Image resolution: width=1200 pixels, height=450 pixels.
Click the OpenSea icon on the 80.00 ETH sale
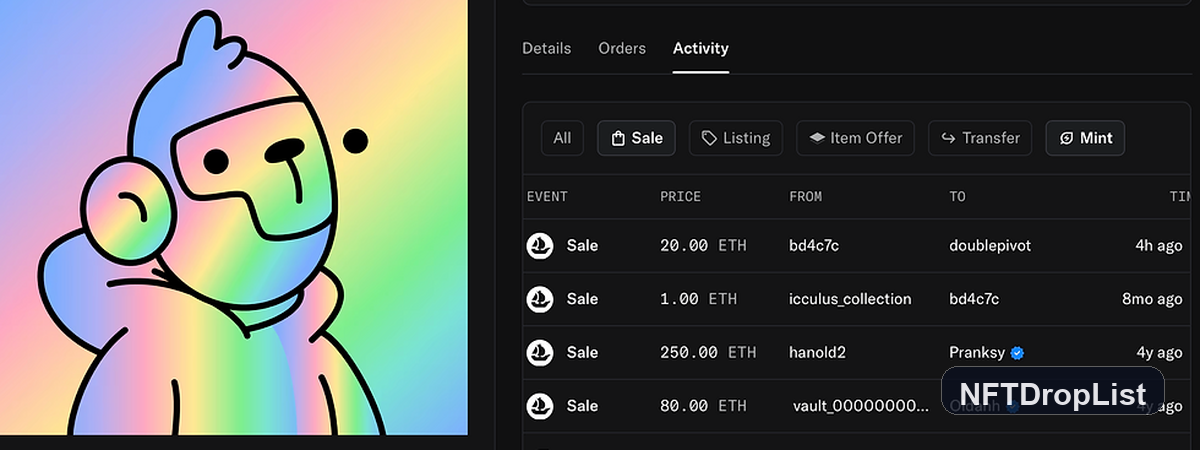tap(540, 406)
